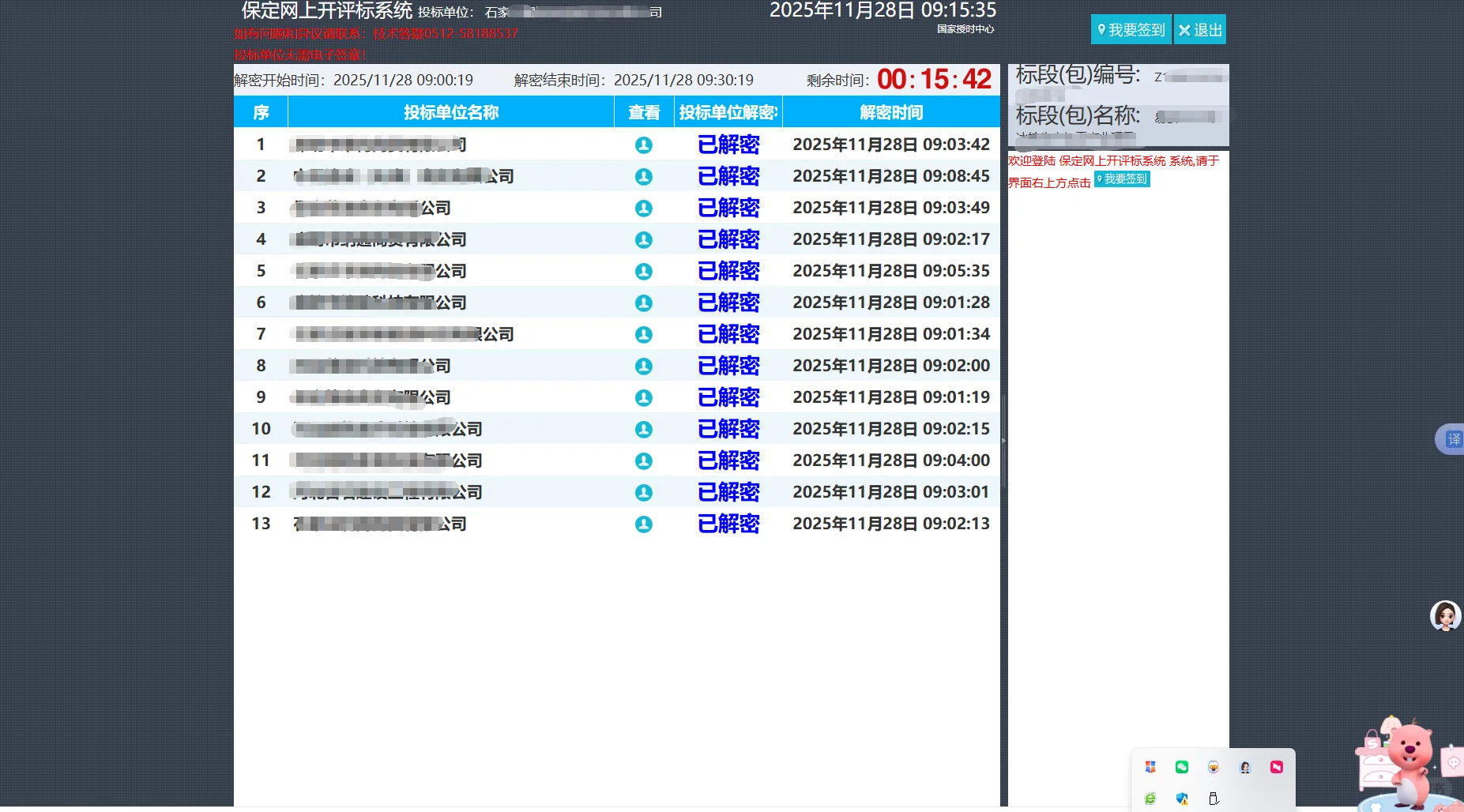
Task: Click the 解密时间 column header
Action: 891,112
